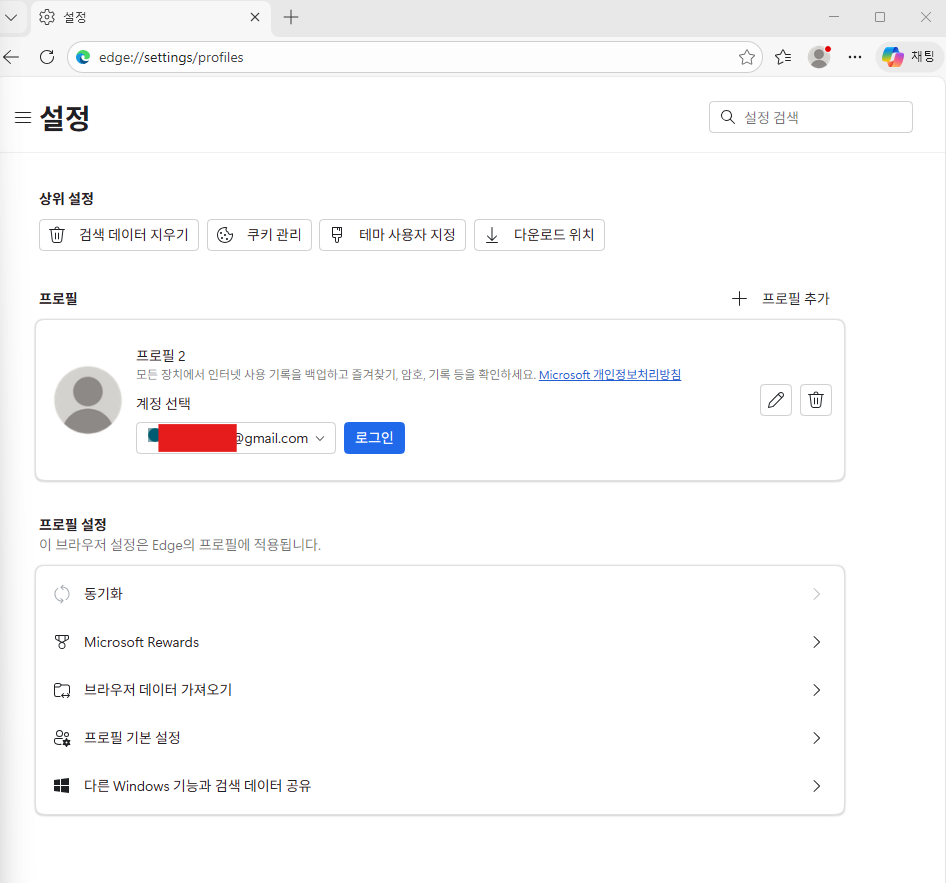Switch to the 설정 browser tab
The width and height of the screenshot is (946, 883).
pos(140,17)
